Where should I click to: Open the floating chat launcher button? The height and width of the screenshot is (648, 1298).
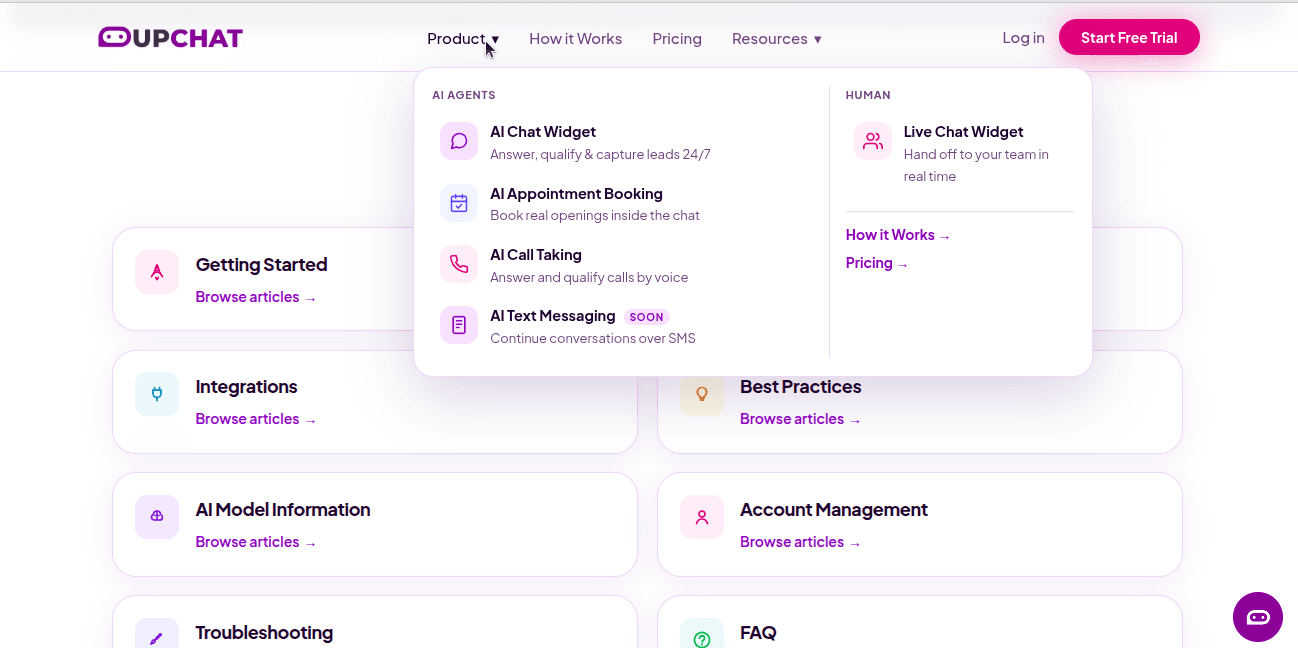tap(1258, 617)
